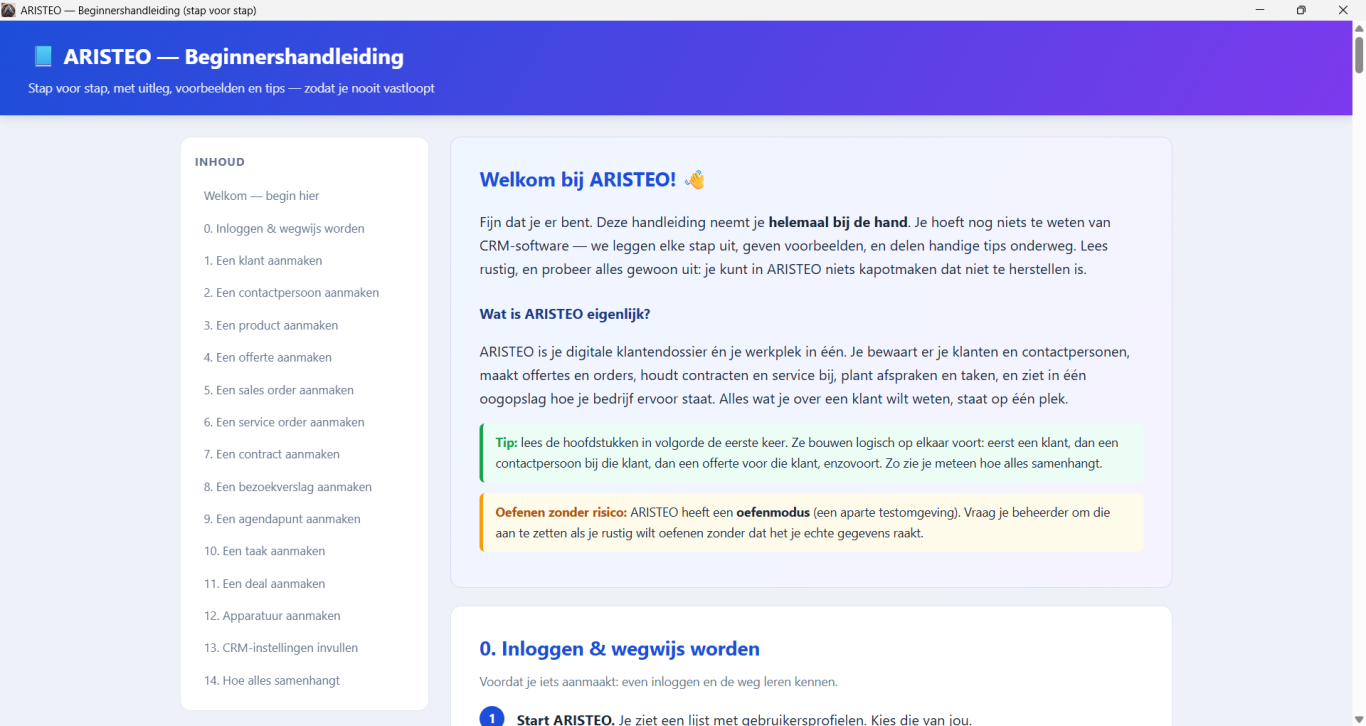
Task: Click the scrollbar up arrow
Action: coord(1359,28)
